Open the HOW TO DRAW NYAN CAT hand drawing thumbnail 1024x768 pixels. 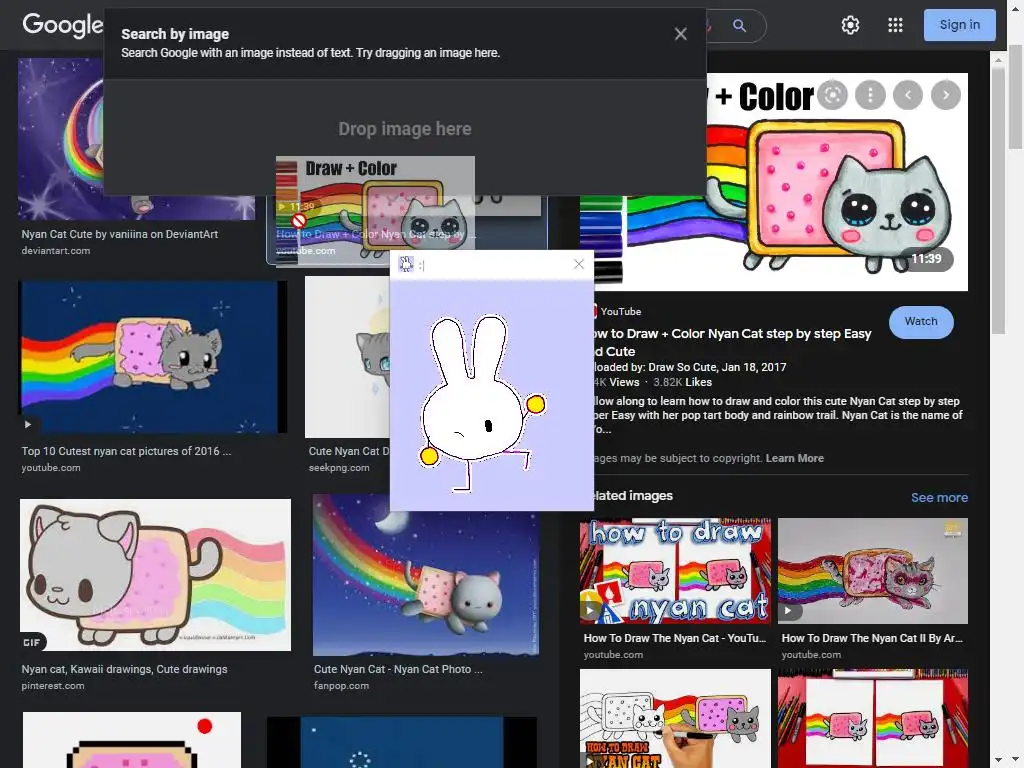[675, 718]
